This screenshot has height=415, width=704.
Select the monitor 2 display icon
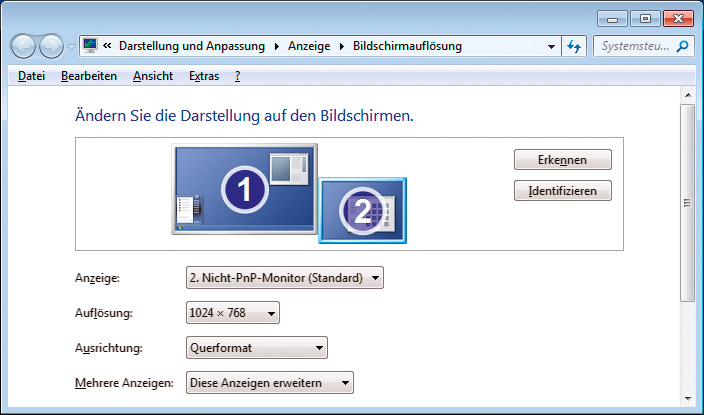click(x=362, y=210)
